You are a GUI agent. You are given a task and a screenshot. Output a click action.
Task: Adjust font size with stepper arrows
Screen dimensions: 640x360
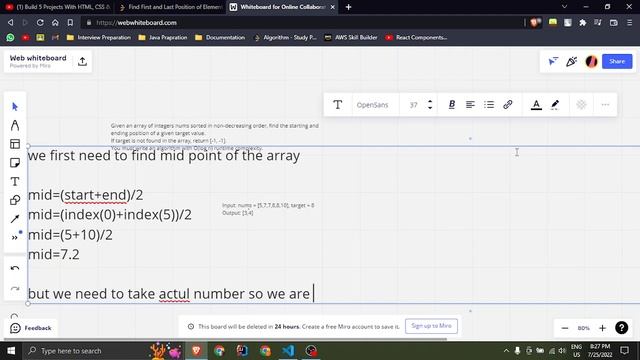point(430,105)
